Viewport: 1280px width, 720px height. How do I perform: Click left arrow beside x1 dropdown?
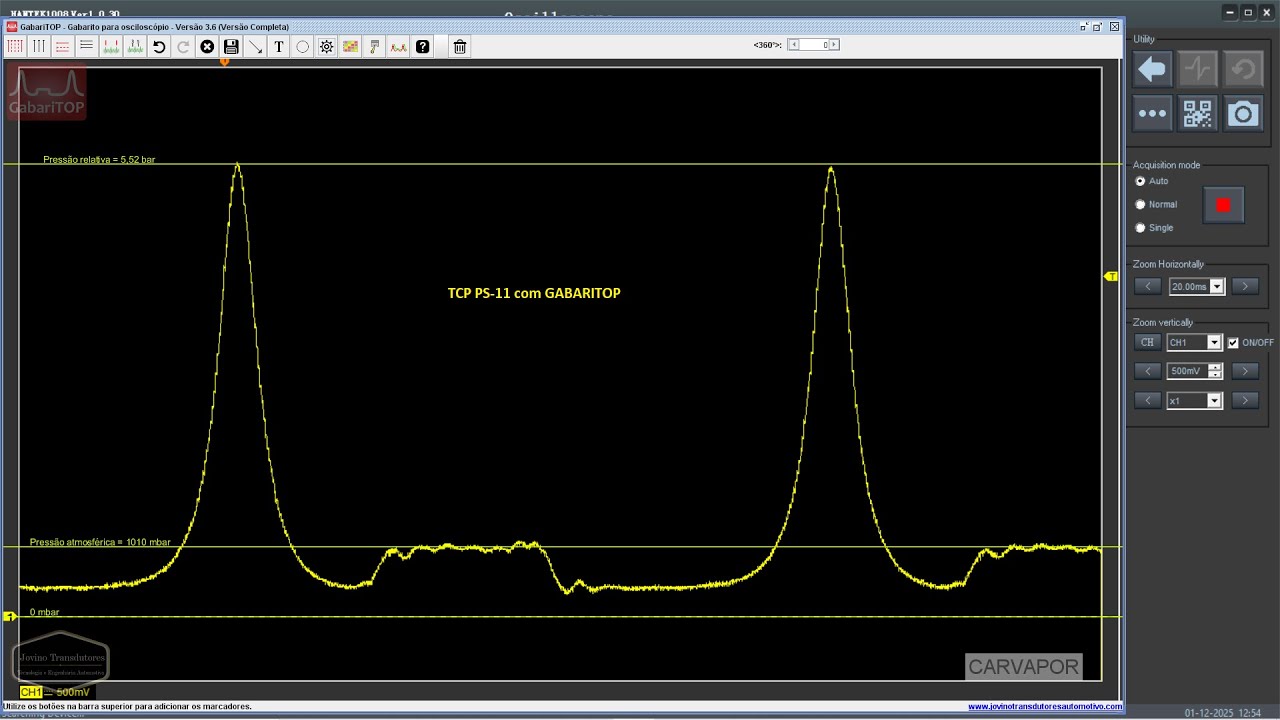[1148, 400]
